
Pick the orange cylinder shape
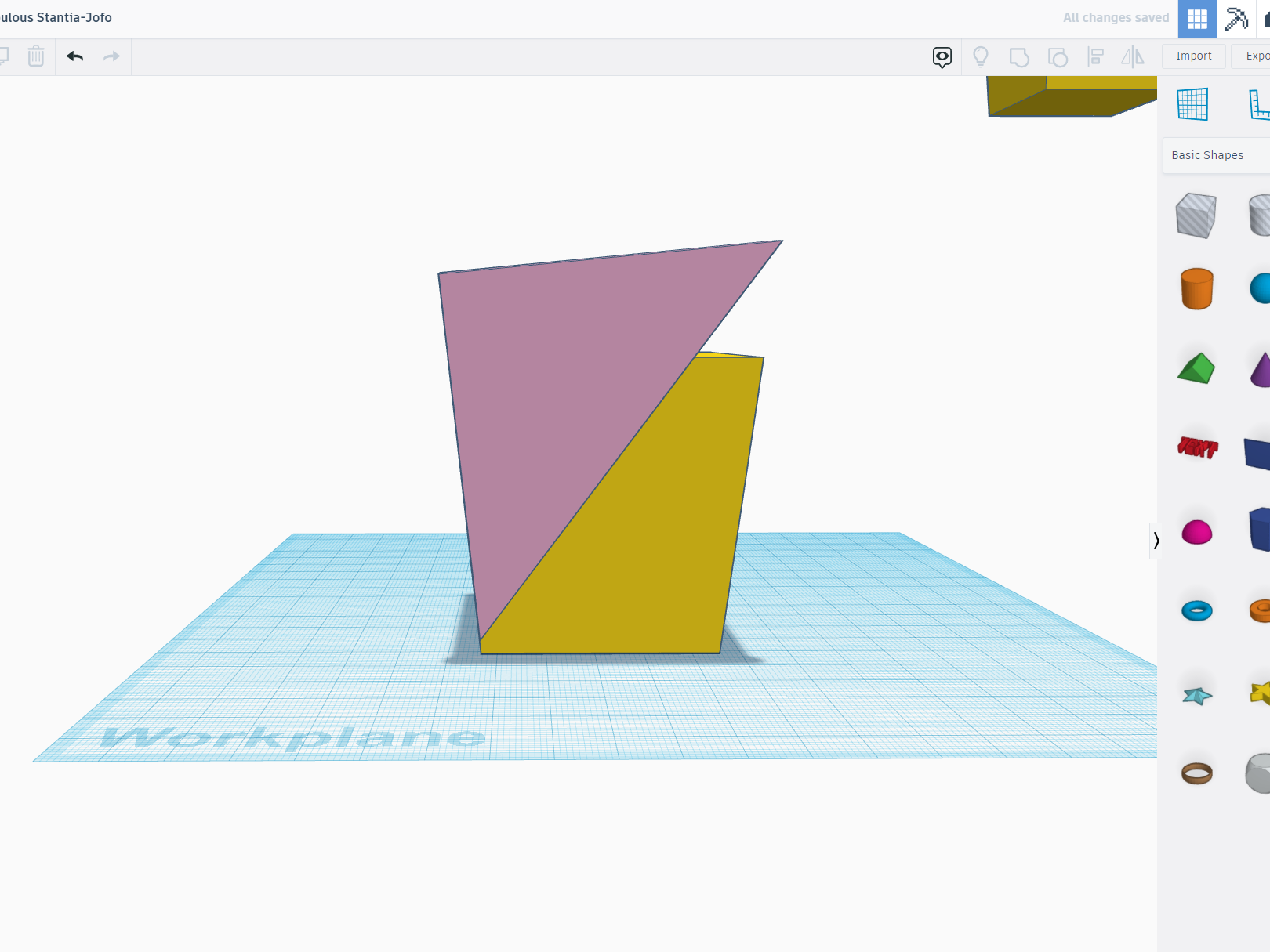pos(1197,288)
